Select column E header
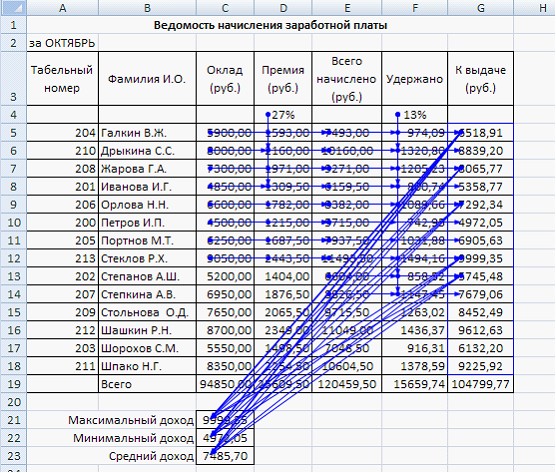The height and width of the screenshot is (473, 556). pos(347,8)
